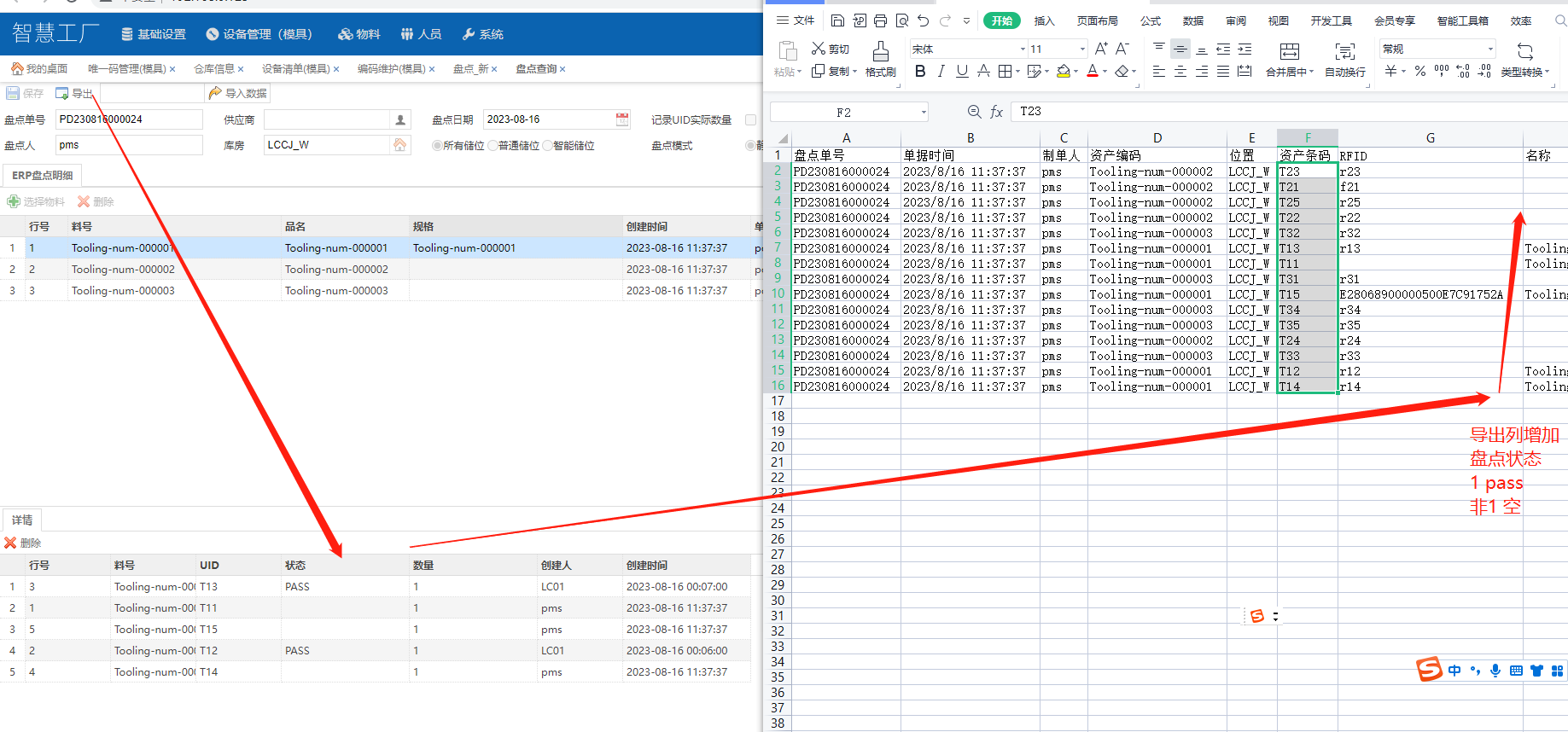This screenshot has width=1568, height=732.
Task: Expand the font name 宋体 dropdown
Action: (1023, 49)
